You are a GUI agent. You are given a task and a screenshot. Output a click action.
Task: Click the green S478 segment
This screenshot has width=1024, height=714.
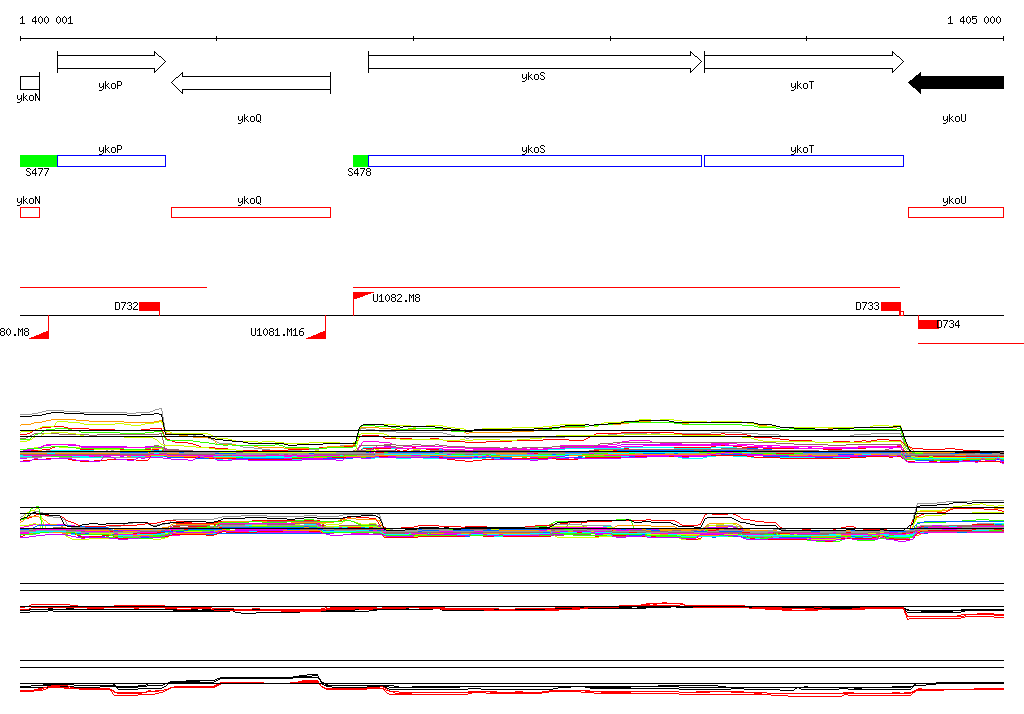click(x=360, y=161)
